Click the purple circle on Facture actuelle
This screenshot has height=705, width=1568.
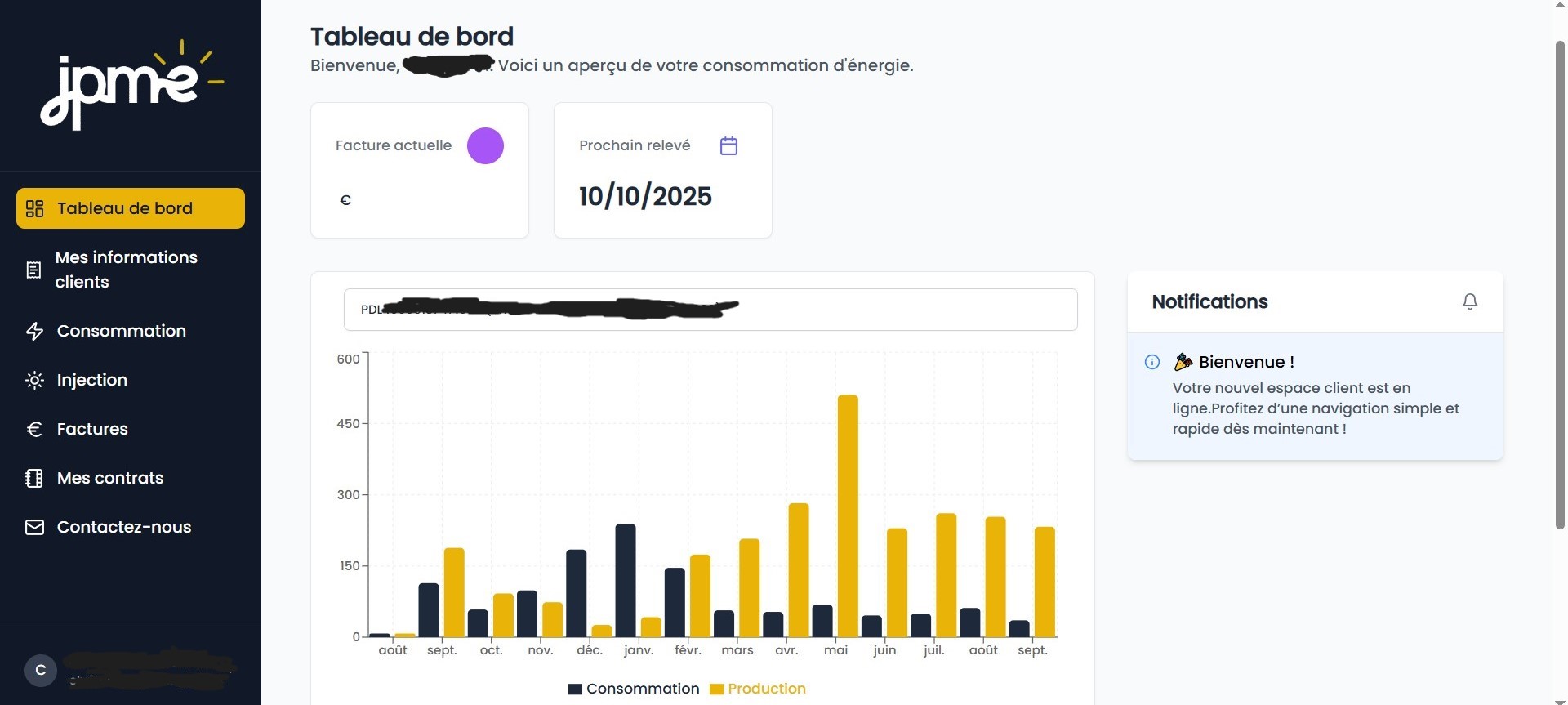pyautogui.click(x=485, y=145)
